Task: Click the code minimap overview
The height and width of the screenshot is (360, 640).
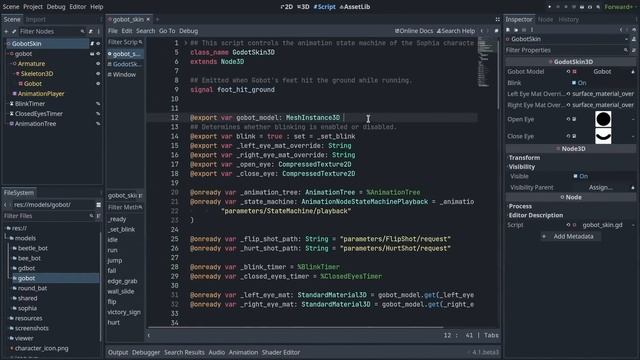Action: tap(487, 63)
